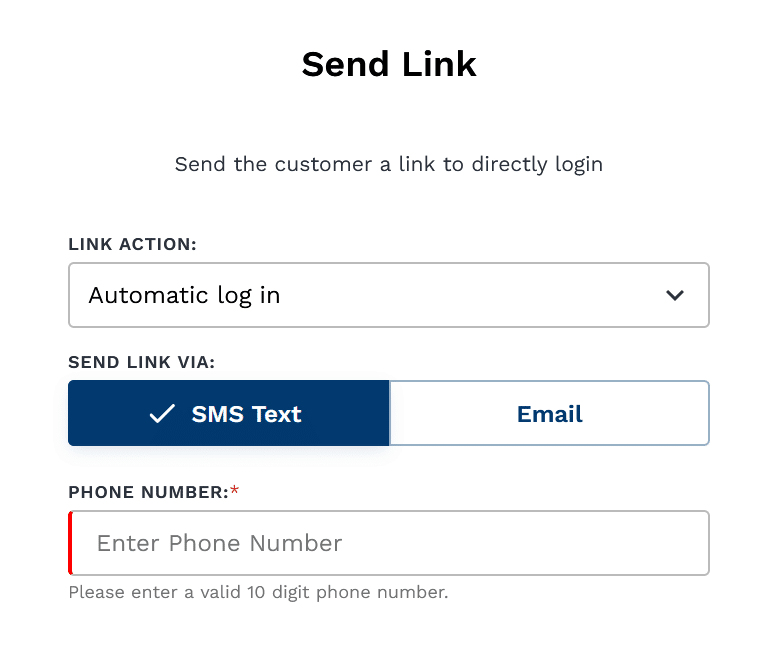Click the empty right end of phone field

(640, 543)
